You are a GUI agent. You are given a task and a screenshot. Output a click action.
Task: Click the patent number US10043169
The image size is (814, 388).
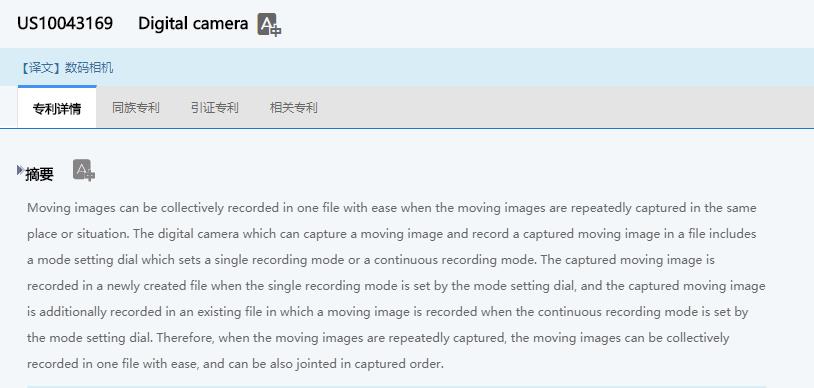pos(65,23)
